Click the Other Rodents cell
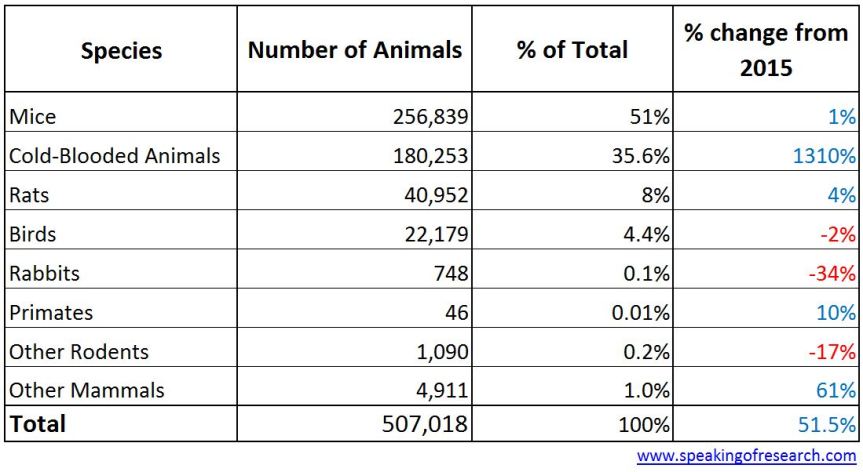Viewport: 863px width, 472px height. pyautogui.click(x=79, y=352)
